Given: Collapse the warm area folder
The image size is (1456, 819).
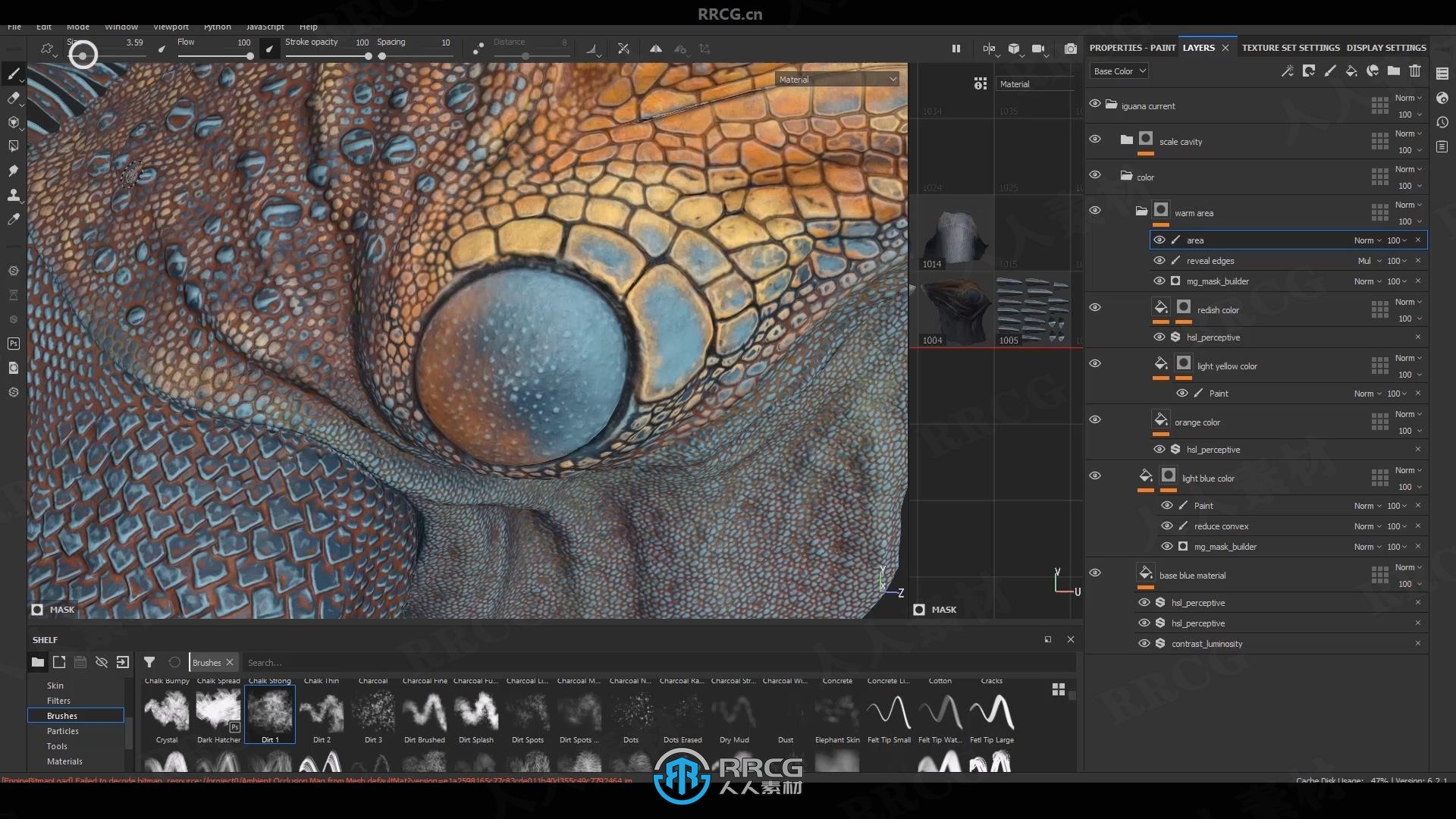Looking at the screenshot, I should pos(1142,212).
